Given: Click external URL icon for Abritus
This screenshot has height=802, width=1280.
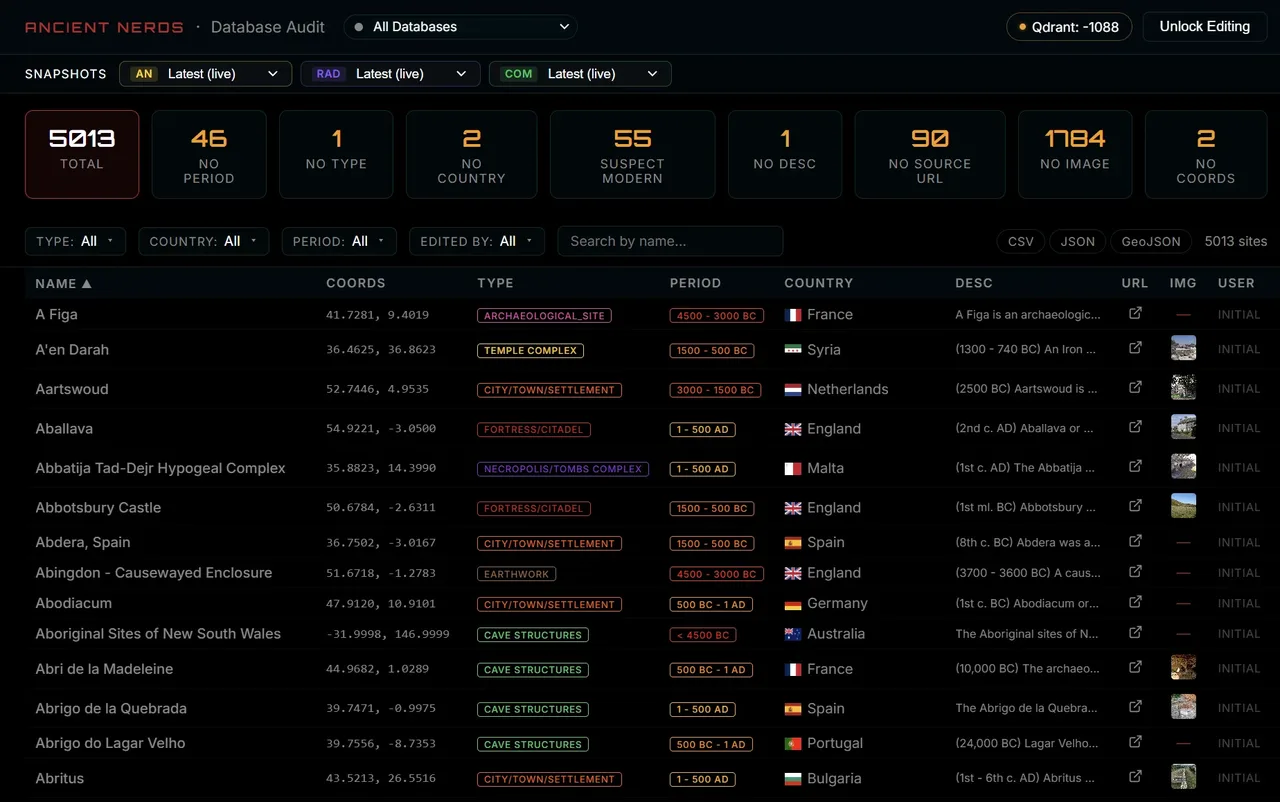Looking at the screenshot, I should pyautogui.click(x=1135, y=777).
